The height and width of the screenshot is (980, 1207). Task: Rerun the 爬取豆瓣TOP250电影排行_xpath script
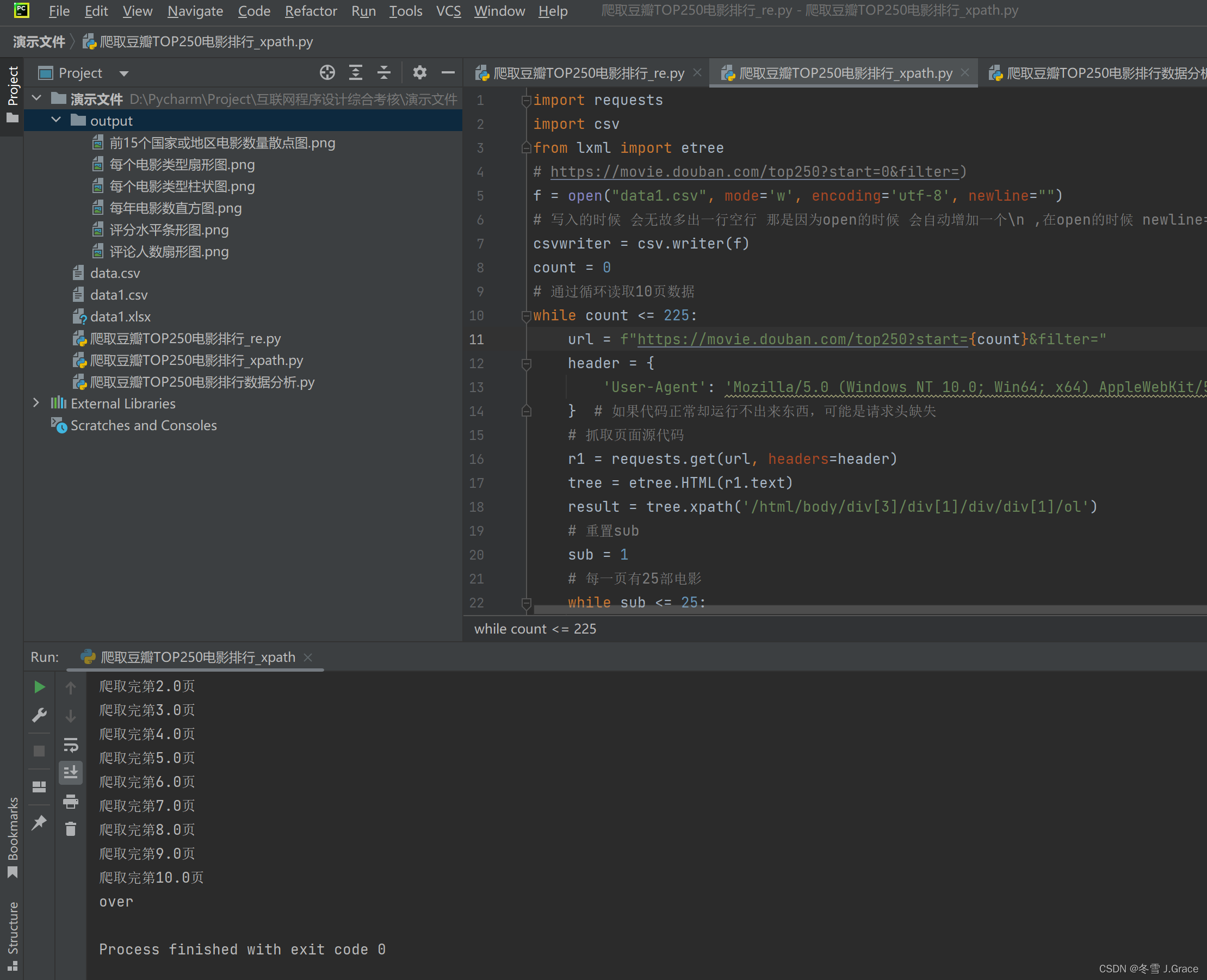tap(40, 686)
